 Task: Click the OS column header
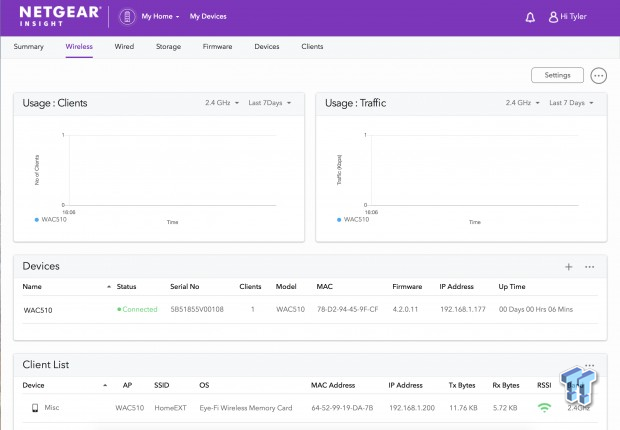204,385
